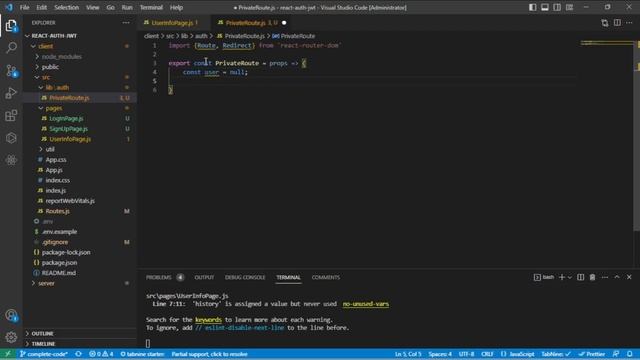Open package.json in the explorer
The width and height of the screenshot is (640, 360).
point(59,262)
